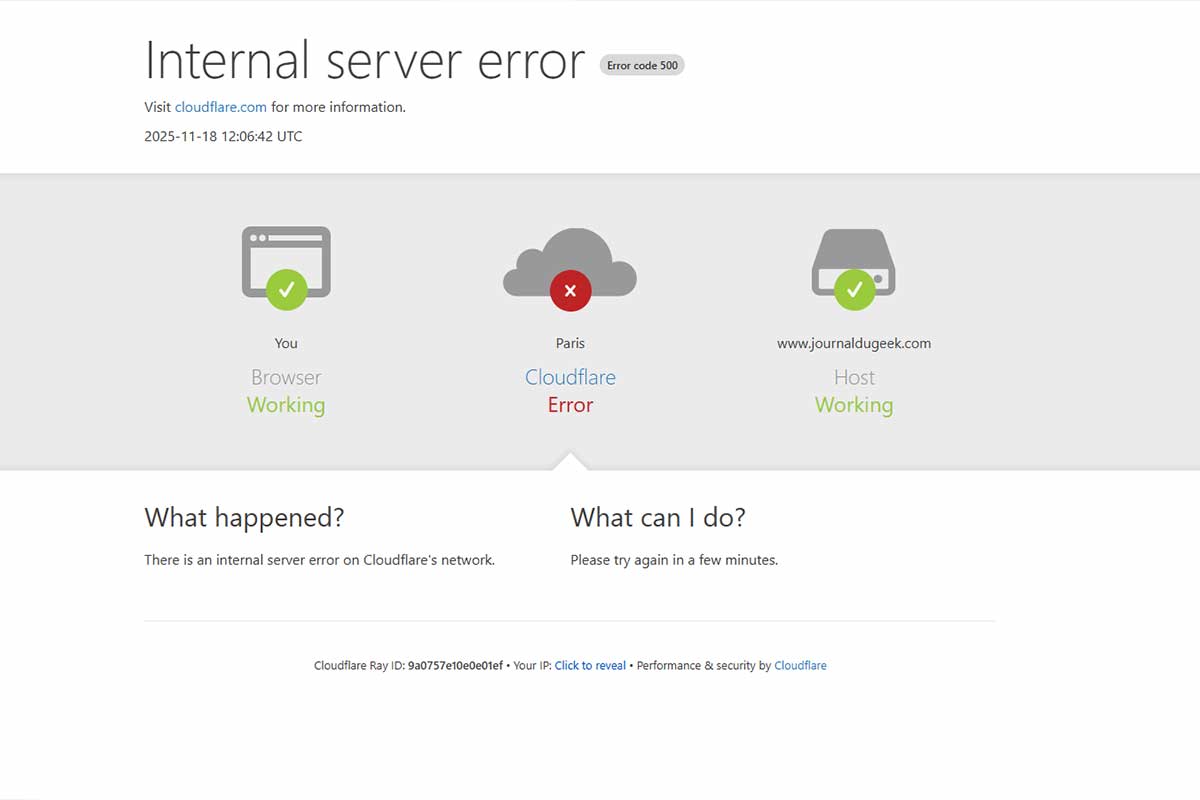Viewport: 1200px width, 800px height.
Task: Click the What can I do? heading
Action: click(658, 517)
